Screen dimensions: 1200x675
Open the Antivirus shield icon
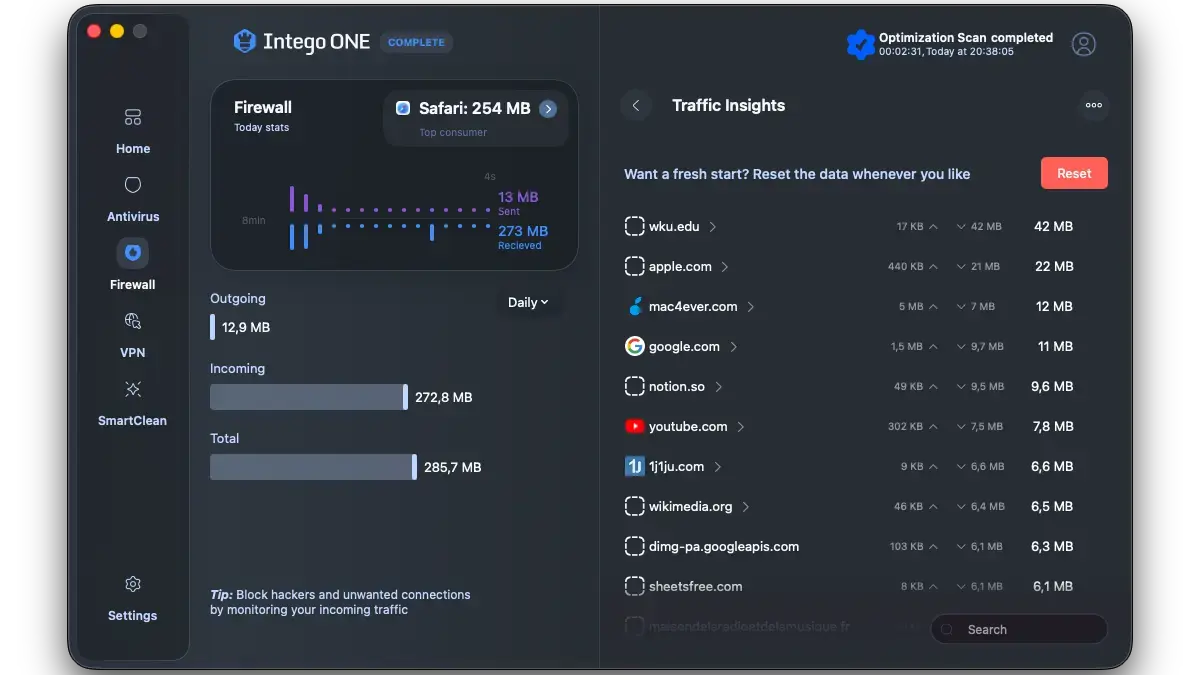pyautogui.click(x=132, y=185)
